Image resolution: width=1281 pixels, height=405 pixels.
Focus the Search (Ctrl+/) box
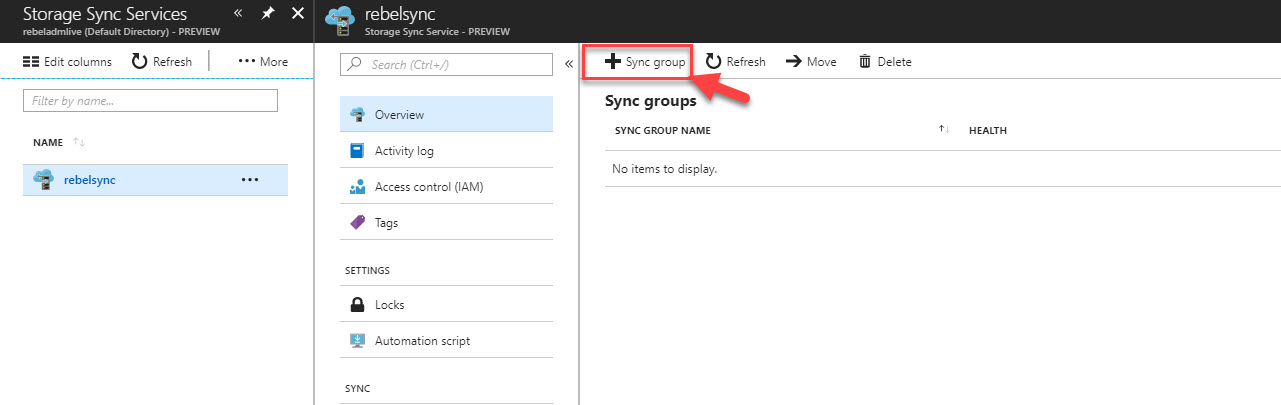coord(446,64)
